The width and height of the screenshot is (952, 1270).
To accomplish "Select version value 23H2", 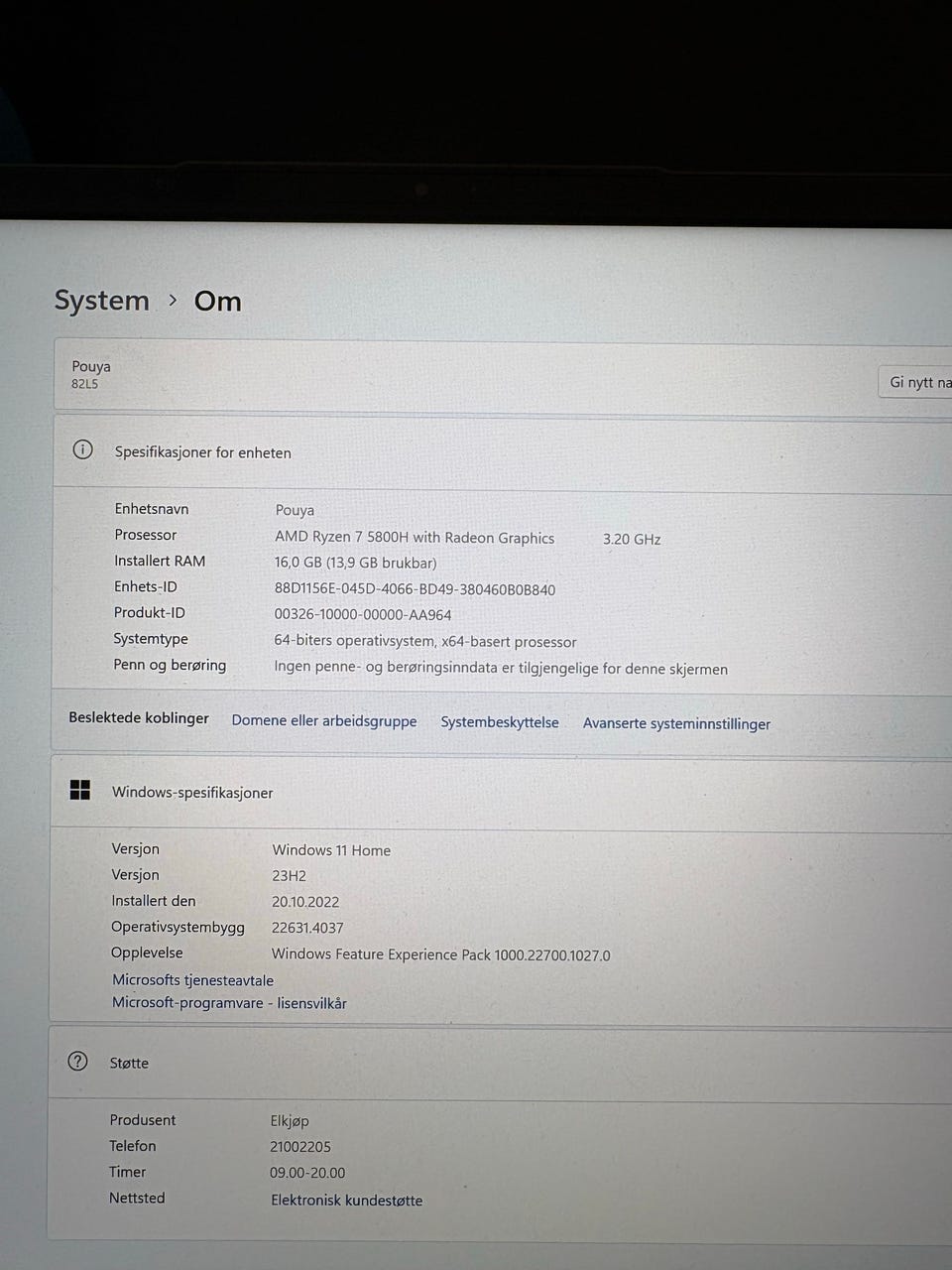I will pyautogui.click(x=290, y=876).
